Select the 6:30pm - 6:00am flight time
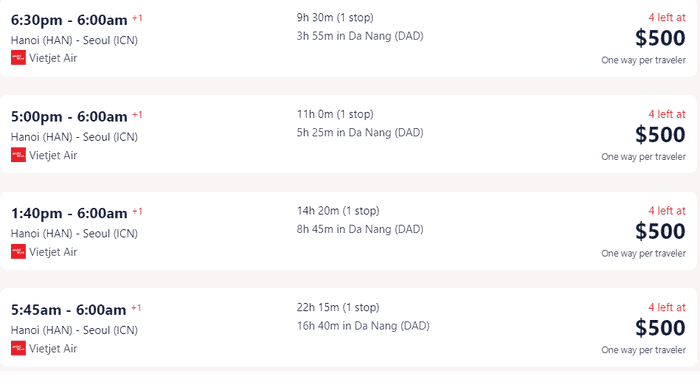The height and width of the screenshot is (384, 700). tap(69, 20)
